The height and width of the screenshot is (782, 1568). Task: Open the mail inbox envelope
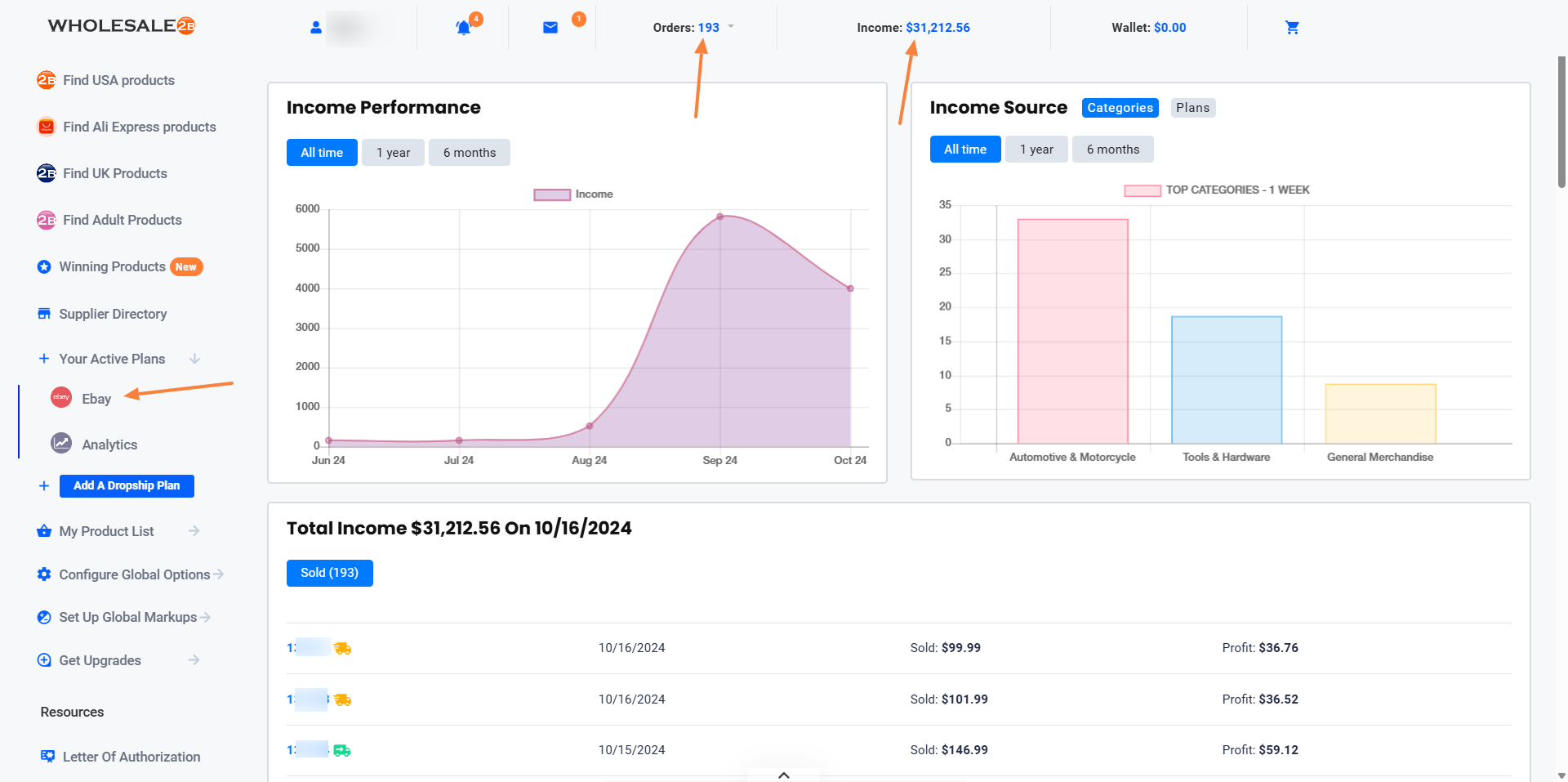click(x=551, y=27)
